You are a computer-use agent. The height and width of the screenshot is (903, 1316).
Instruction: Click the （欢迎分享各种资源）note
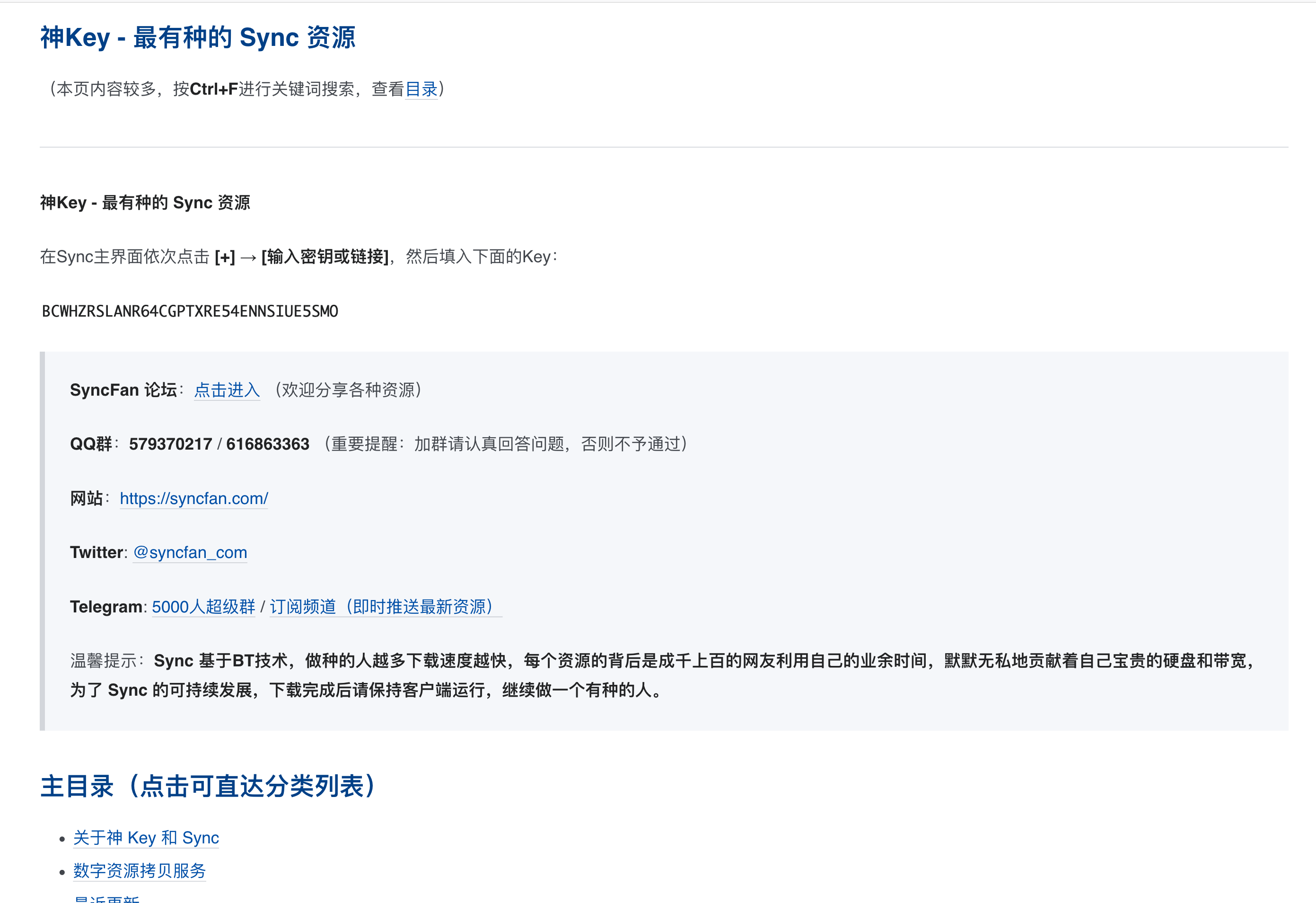(349, 390)
